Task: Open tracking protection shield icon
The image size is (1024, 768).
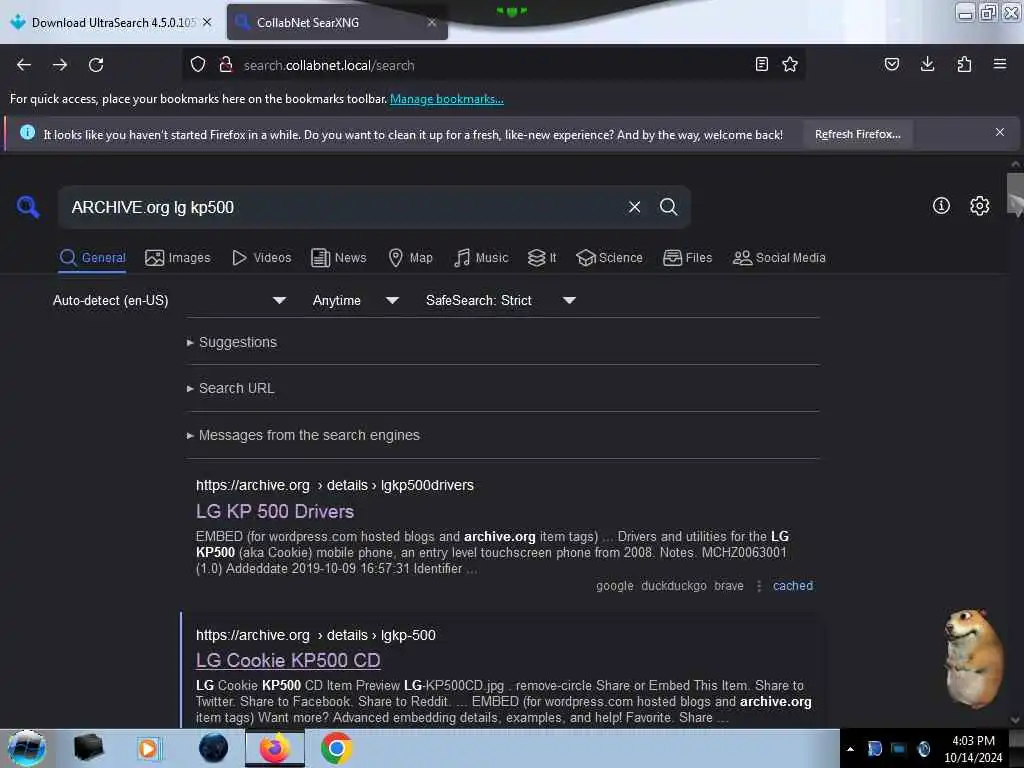Action: click(198, 65)
